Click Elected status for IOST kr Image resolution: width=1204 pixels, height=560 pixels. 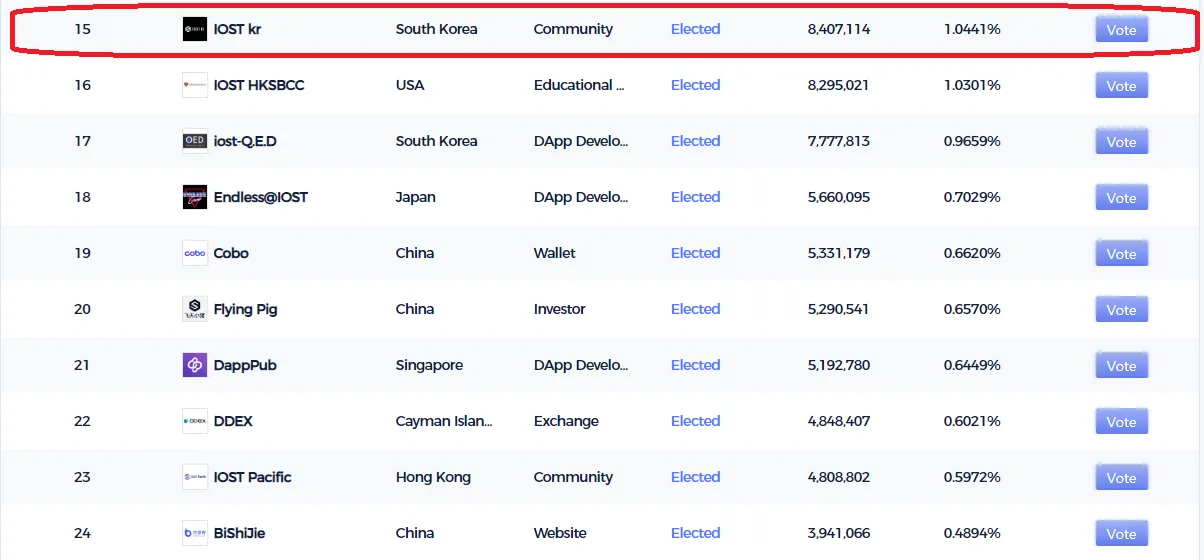coord(695,29)
